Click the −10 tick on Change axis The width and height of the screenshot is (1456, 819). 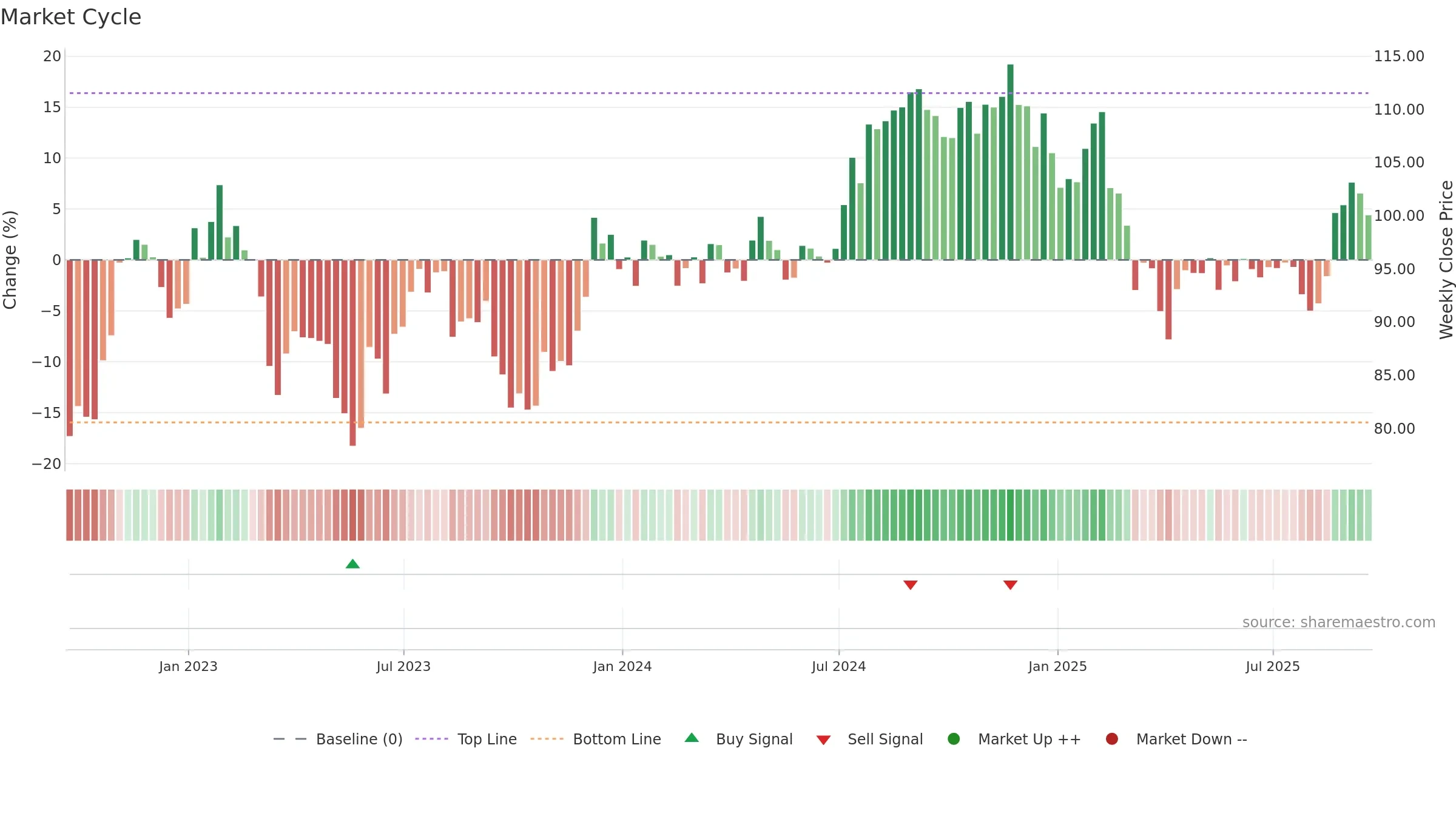[x=47, y=362]
